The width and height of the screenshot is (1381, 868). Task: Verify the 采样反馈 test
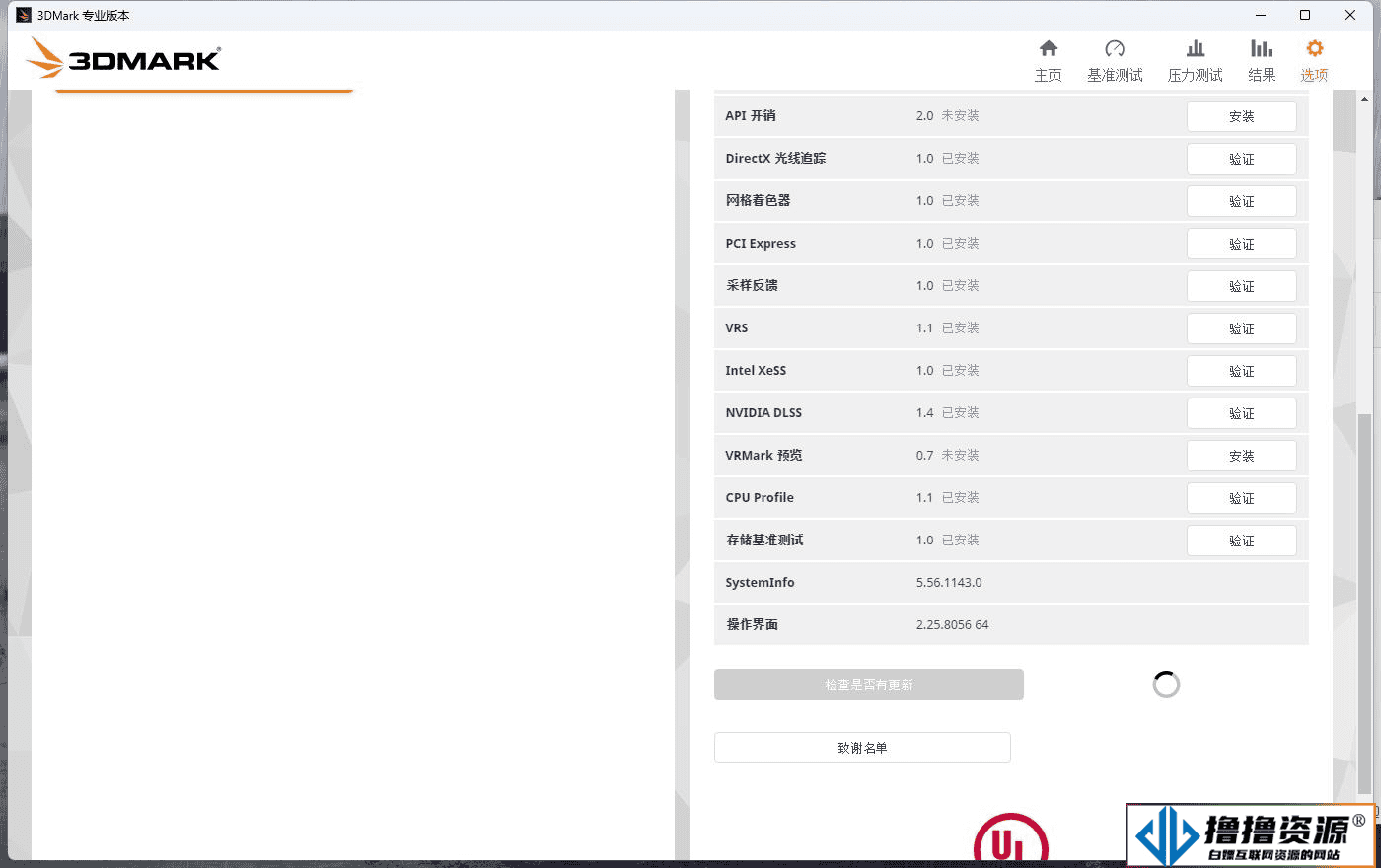(1241, 286)
